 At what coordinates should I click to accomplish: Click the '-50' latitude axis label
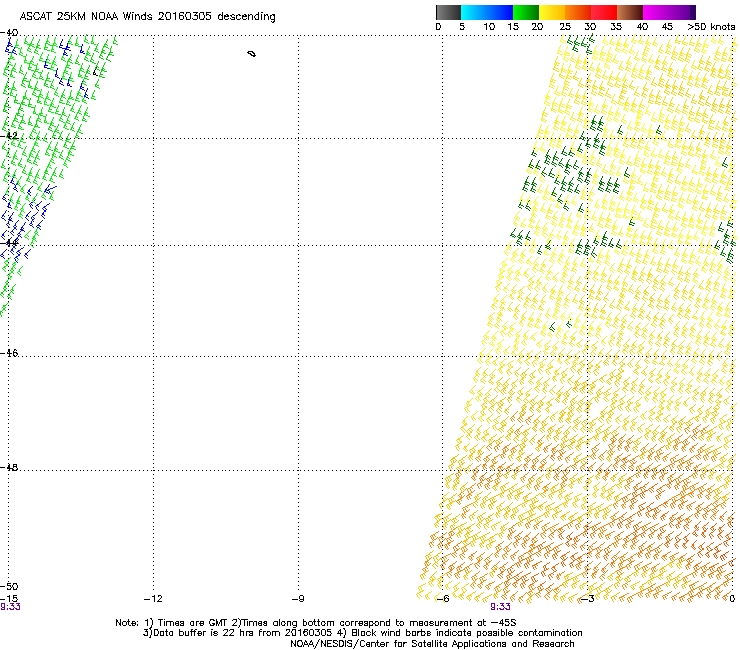pos(9,586)
